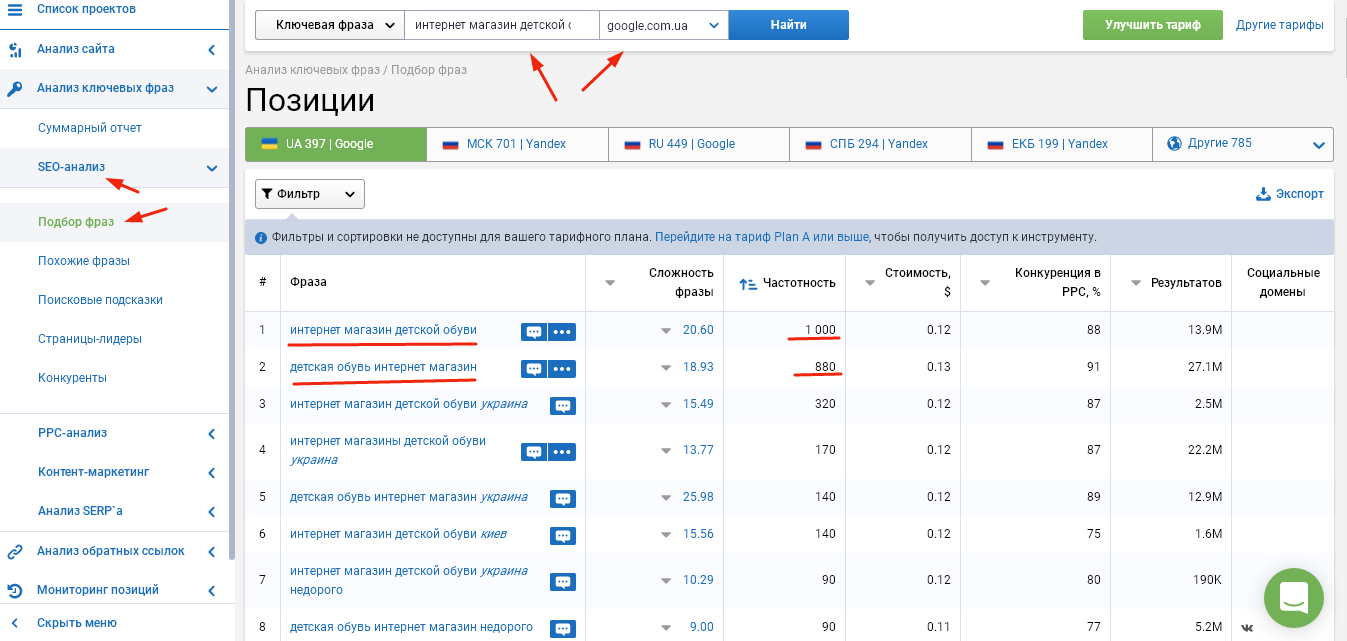Click the Экспорт link text

(x=1300, y=194)
